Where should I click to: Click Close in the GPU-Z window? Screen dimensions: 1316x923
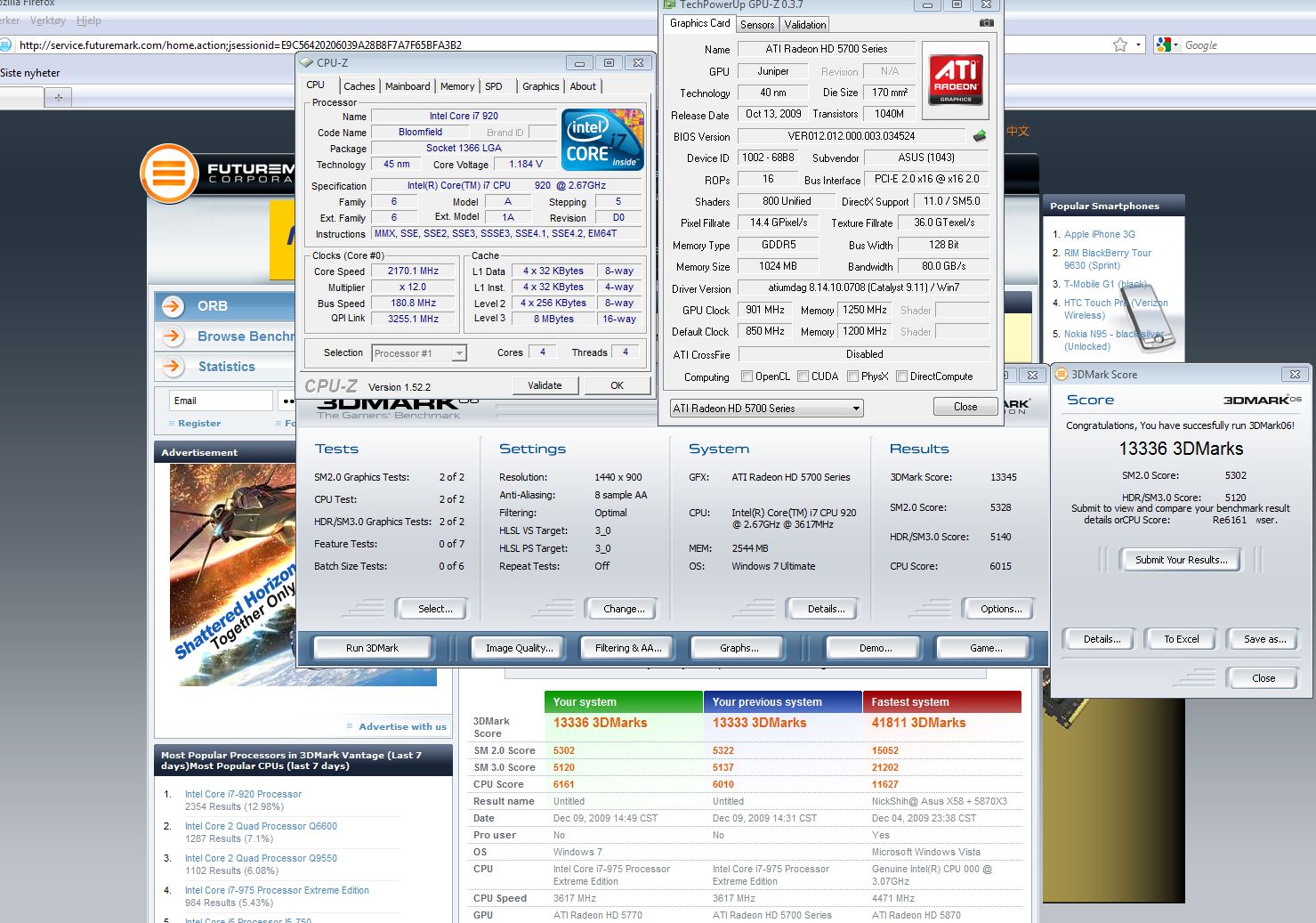965,407
